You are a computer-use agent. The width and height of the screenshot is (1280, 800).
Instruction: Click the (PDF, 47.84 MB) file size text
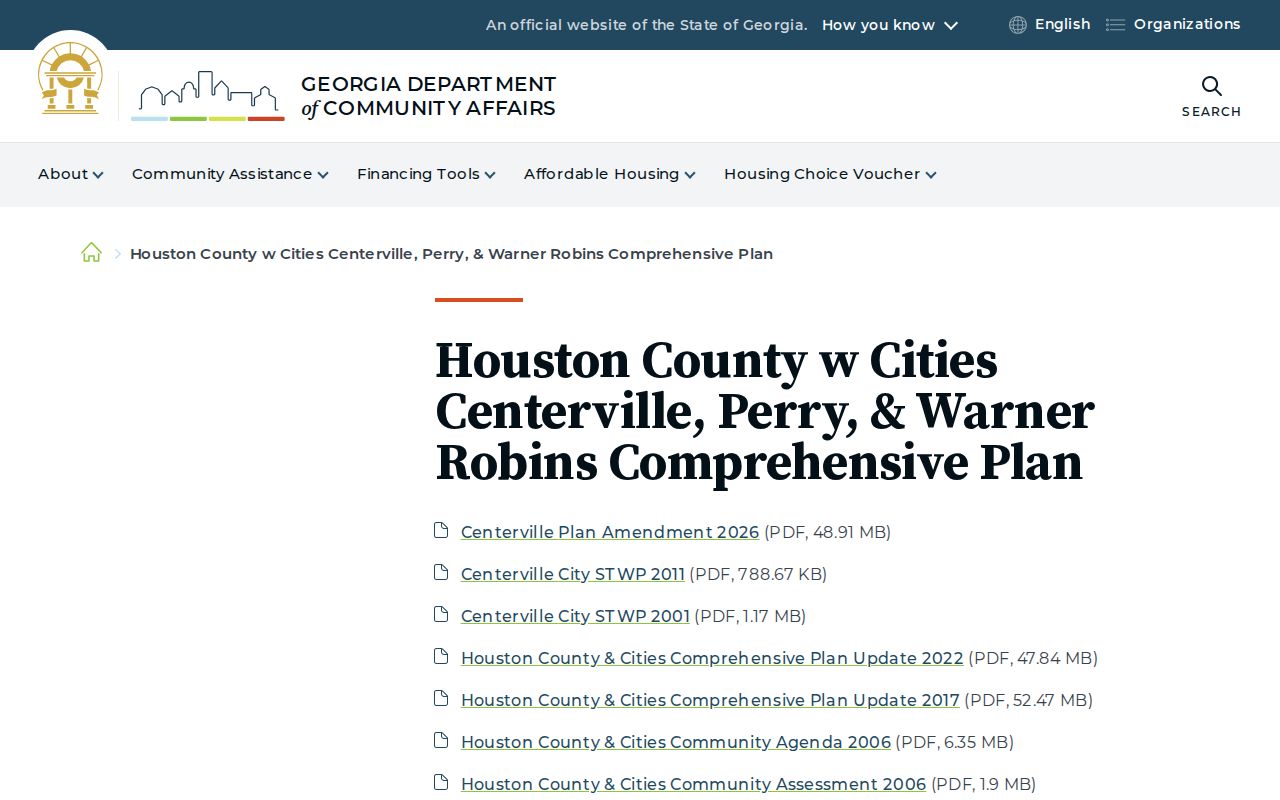(1033, 658)
